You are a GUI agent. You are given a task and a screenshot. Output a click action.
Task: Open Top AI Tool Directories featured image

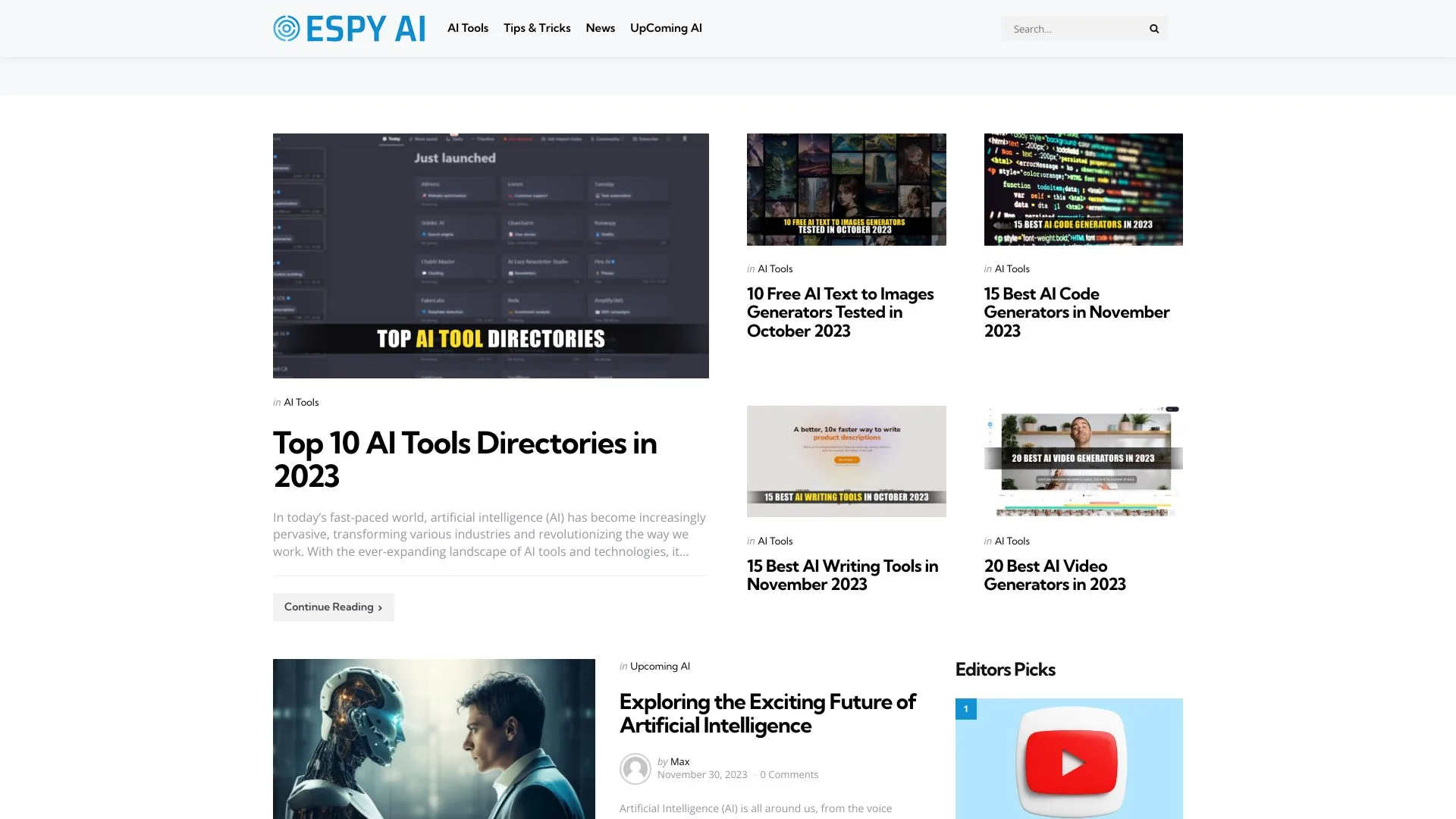(491, 256)
